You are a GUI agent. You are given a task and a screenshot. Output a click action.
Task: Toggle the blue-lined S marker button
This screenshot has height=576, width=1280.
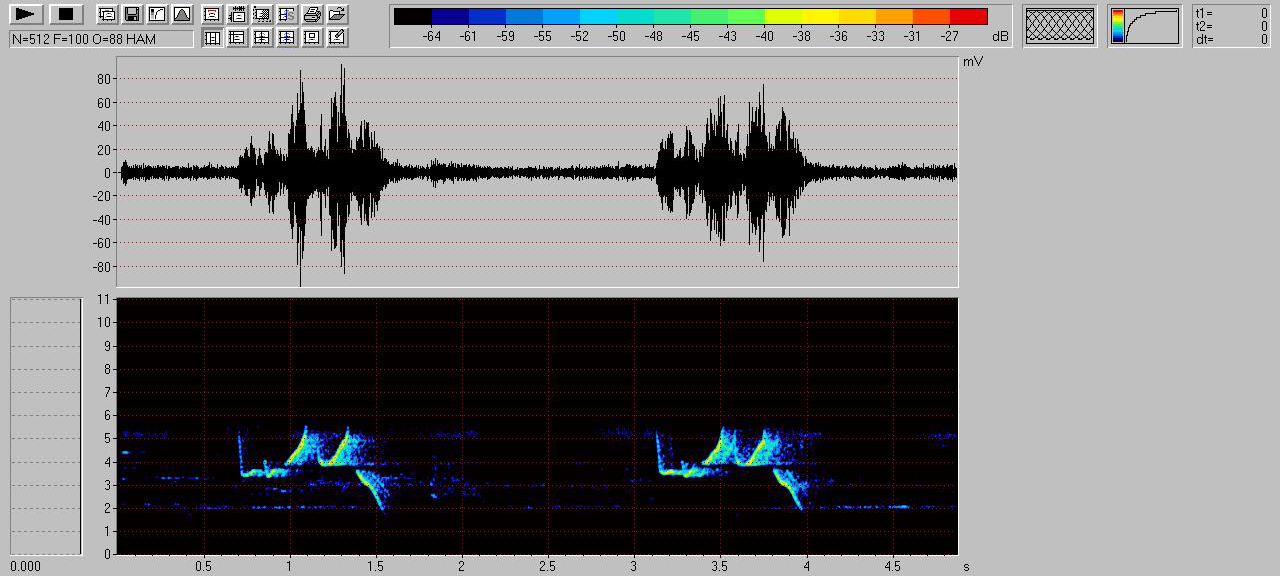(287, 14)
